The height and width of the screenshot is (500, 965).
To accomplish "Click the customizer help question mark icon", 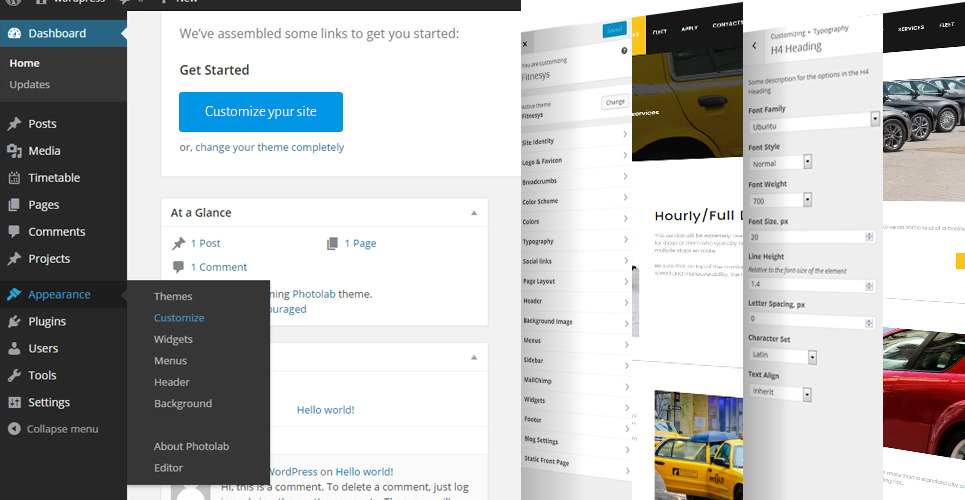I will 624,50.
